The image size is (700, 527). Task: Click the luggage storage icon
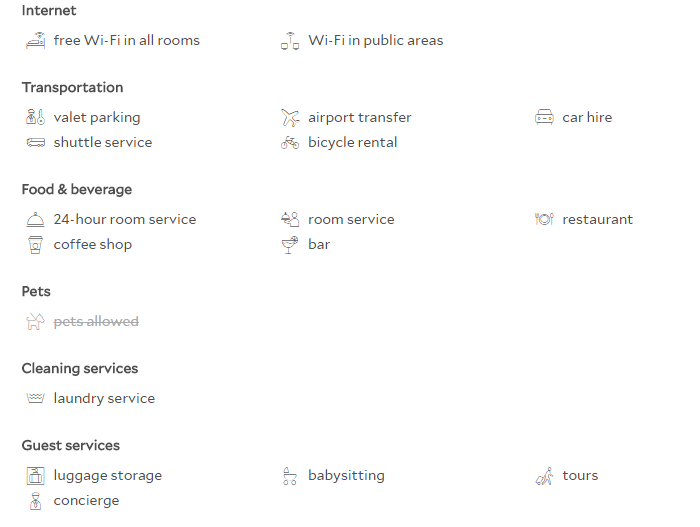[x=36, y=476]
